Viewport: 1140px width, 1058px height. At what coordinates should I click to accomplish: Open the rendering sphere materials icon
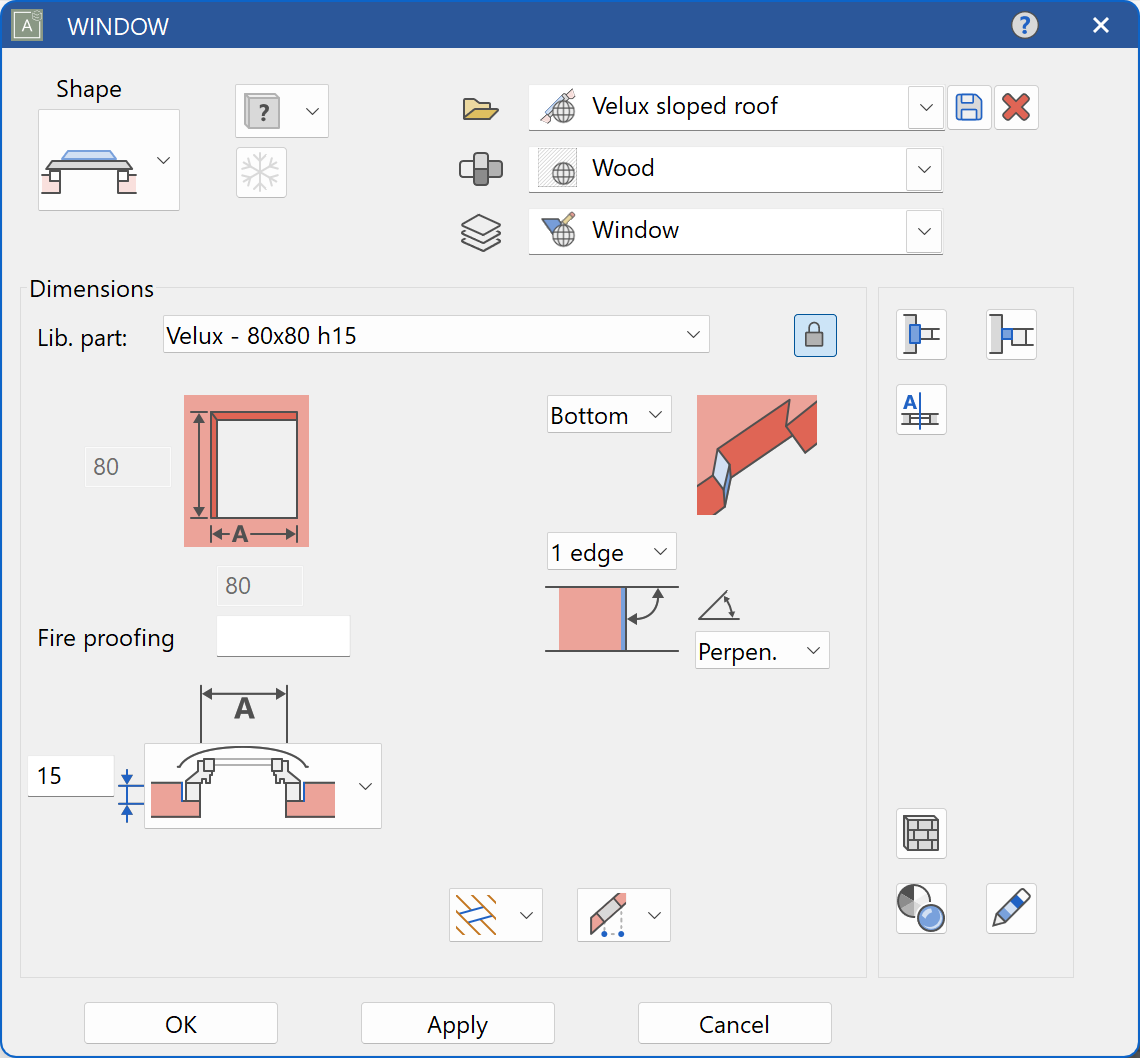click(921, 908)
